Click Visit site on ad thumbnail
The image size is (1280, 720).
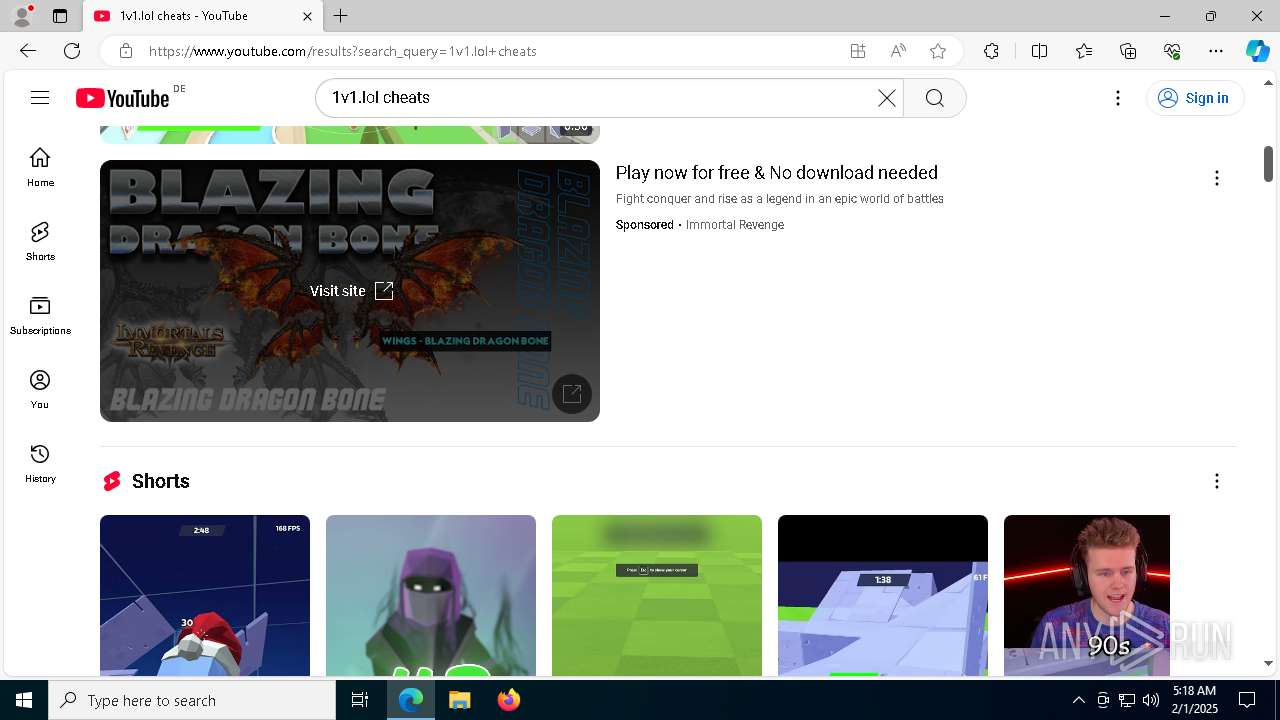(x=351, y=291)
